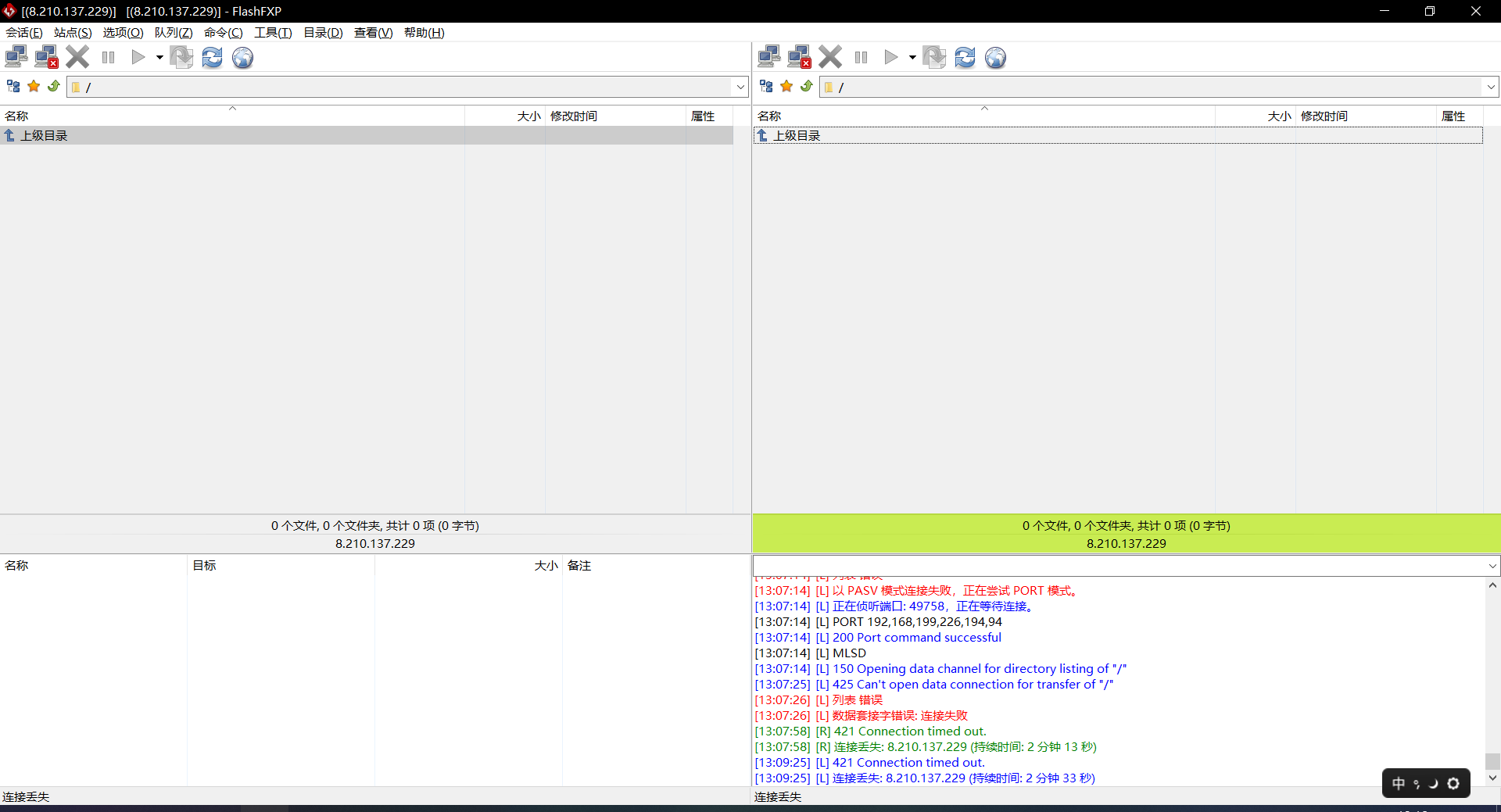Click the right pane Connect icon
The image size is (1501, 812).
(769, 57)
